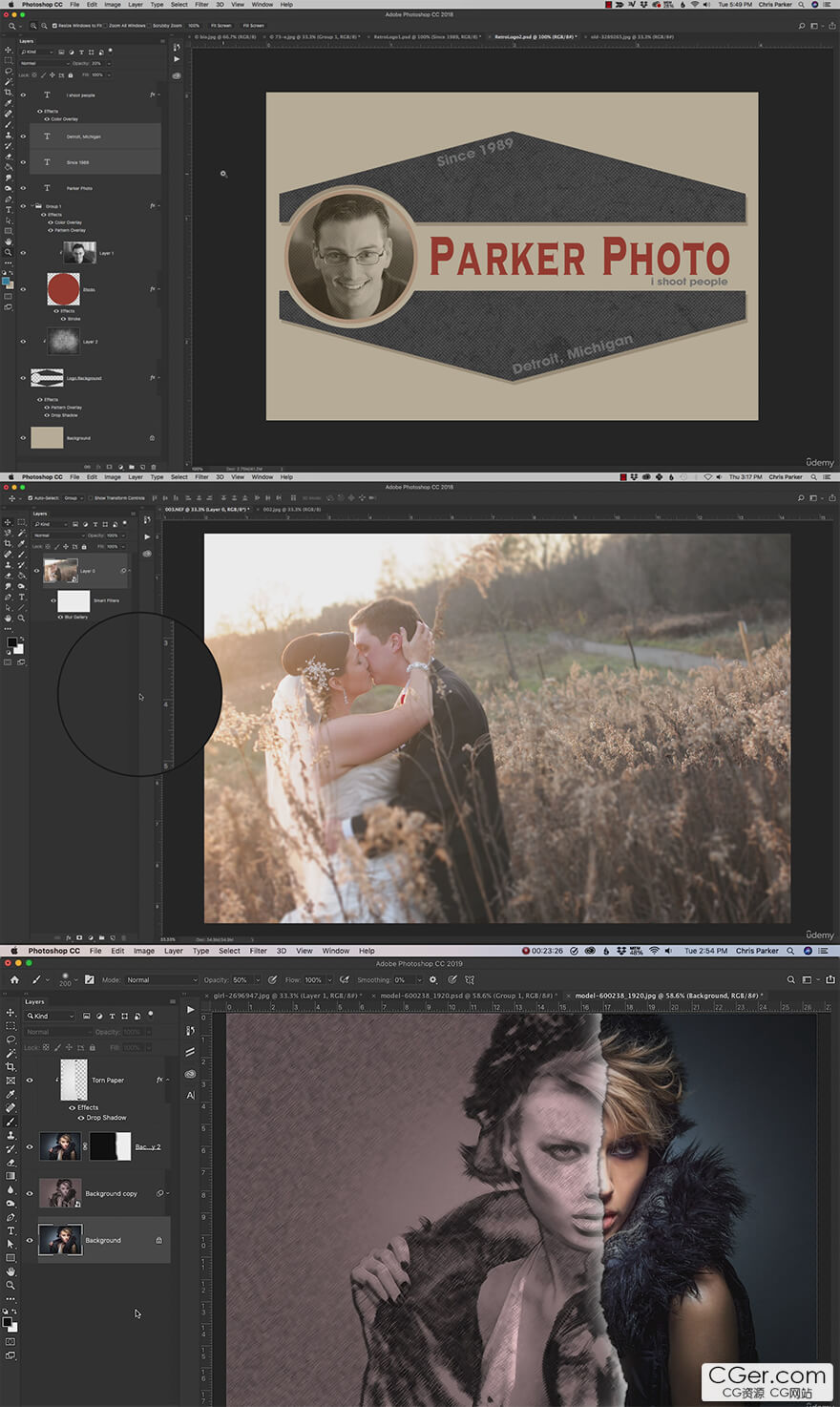Screen dimensions: 840x1407
Task: Select the black layer mask thumbnail
Action: (109, 1146)
